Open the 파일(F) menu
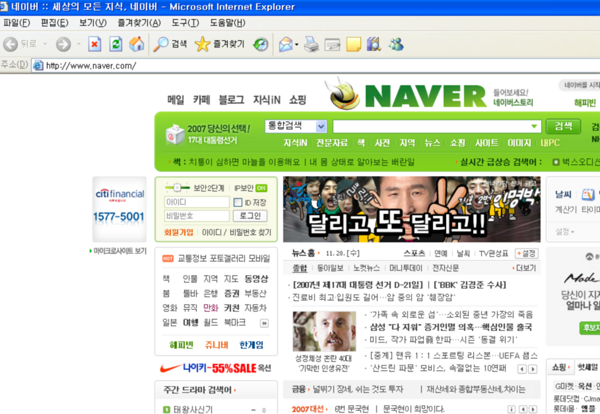The height and width of the screenshot is (414, 600). [x=16, y=23]
